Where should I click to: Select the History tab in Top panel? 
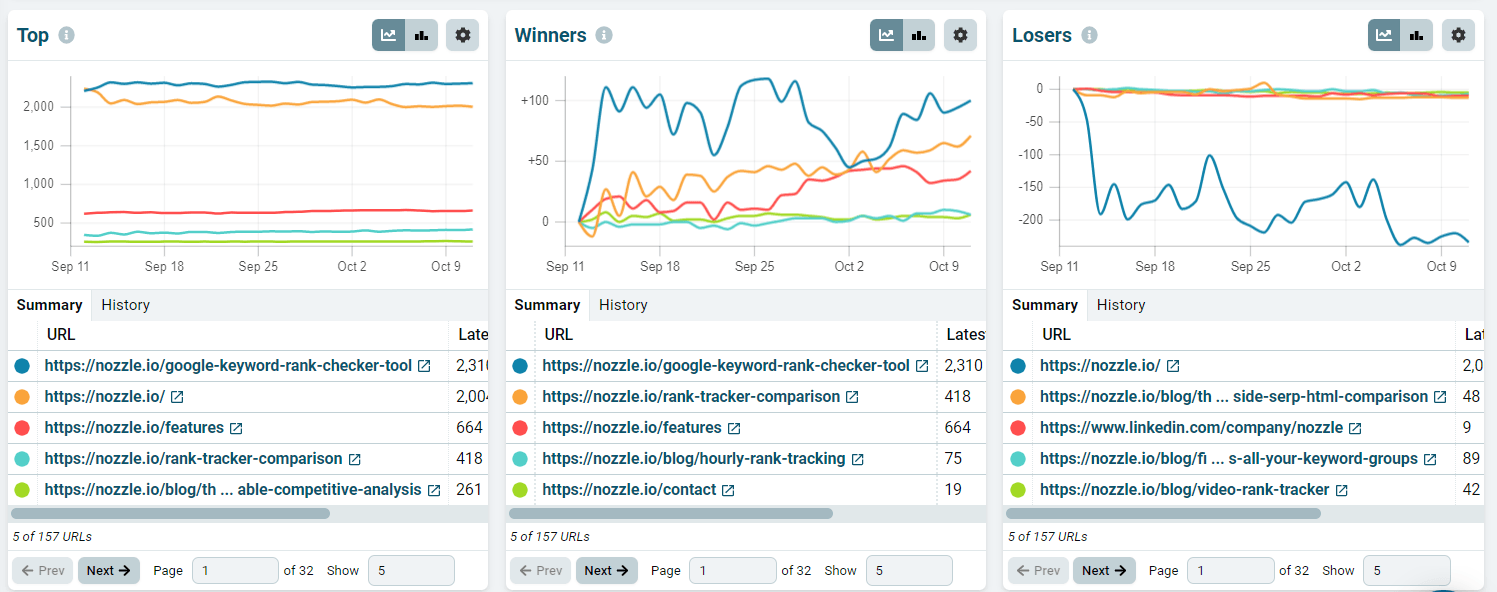(126, 305)
